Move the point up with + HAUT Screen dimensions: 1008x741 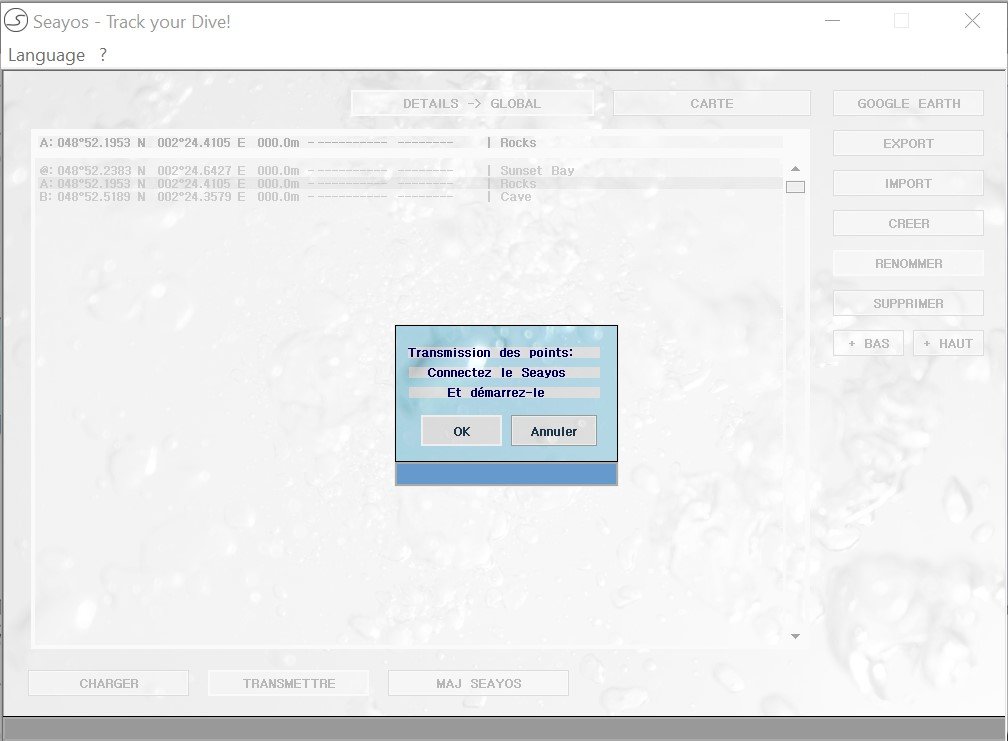coord(948,343)
